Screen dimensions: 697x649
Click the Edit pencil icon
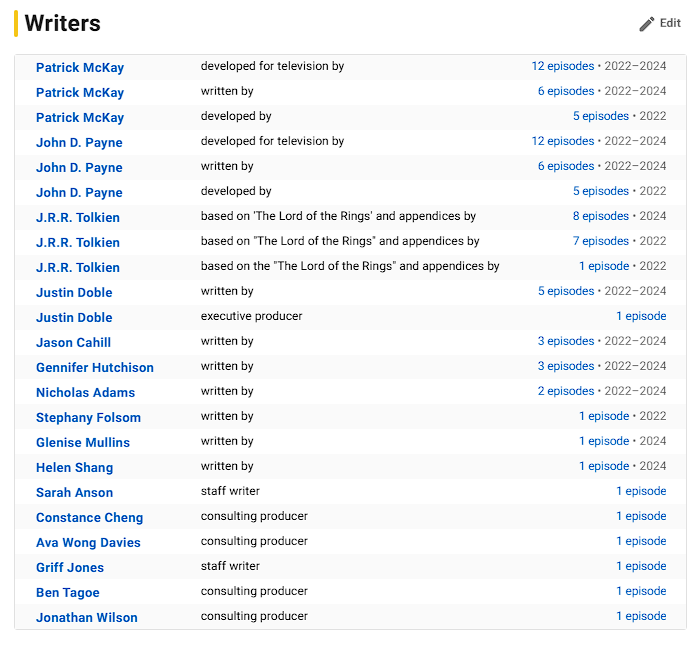pyautogui.click(x=647, y=24)
